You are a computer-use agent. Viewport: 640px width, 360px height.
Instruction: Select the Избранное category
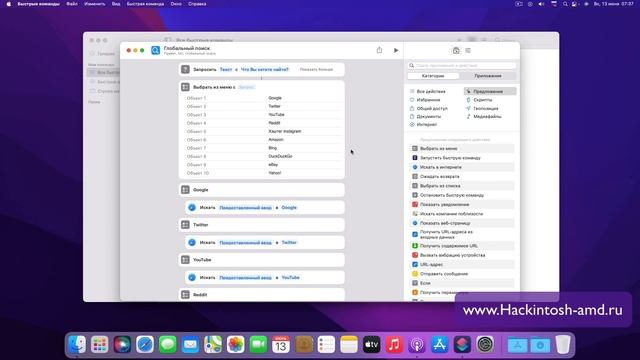click(x=428, y=100)
